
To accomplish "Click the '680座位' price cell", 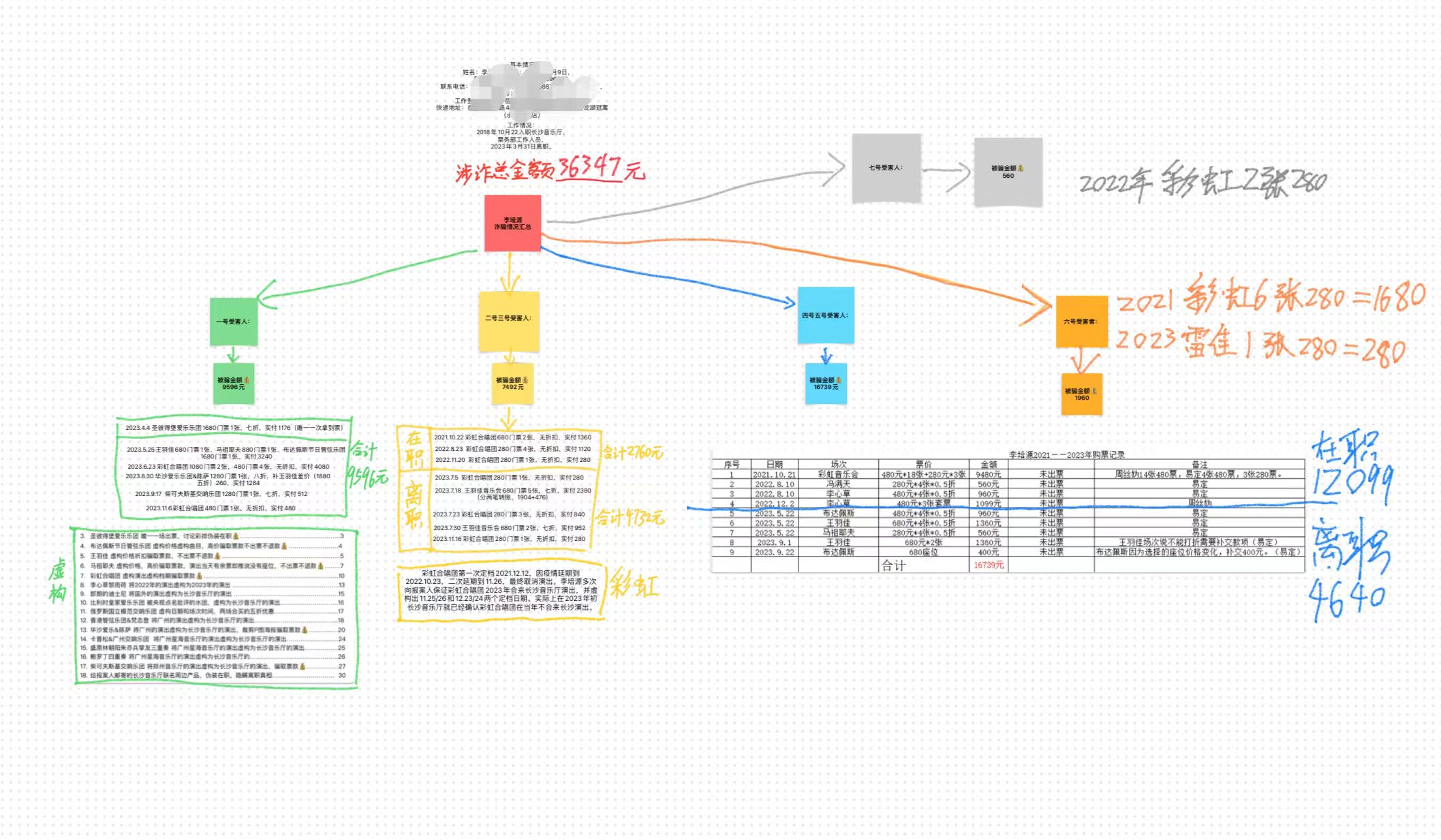I will click(923, 552).
